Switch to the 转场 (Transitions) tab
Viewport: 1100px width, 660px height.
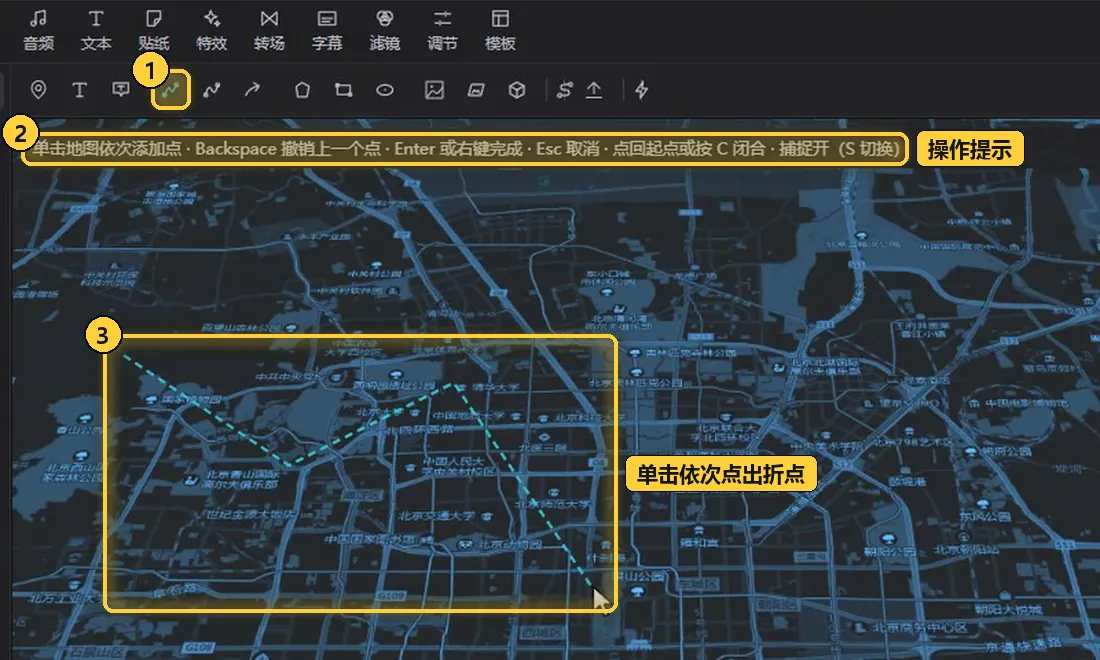click(x=269, y=31)
